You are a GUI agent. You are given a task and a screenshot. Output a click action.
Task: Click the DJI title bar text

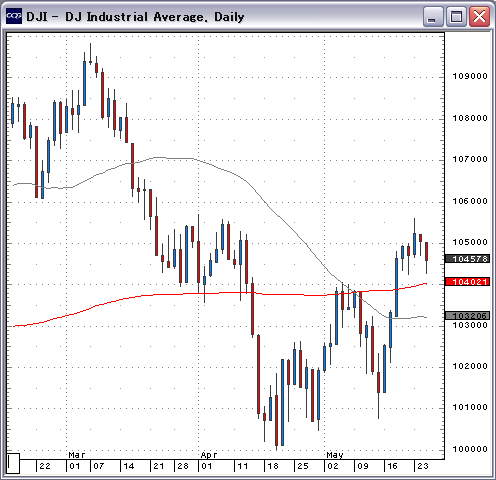click(135, 17)
